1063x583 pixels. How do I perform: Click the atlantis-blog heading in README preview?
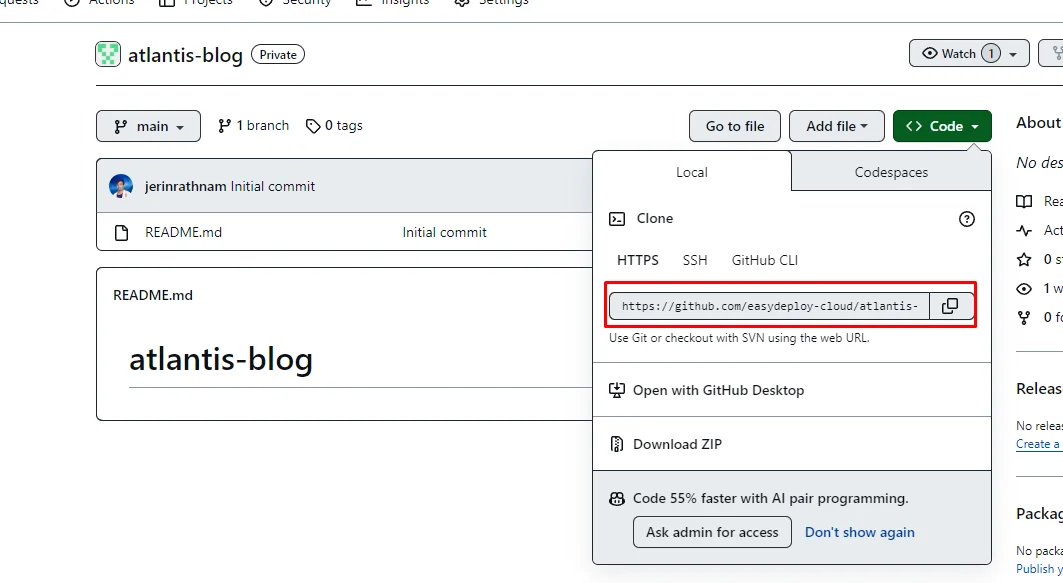click(x=221, y=359)
